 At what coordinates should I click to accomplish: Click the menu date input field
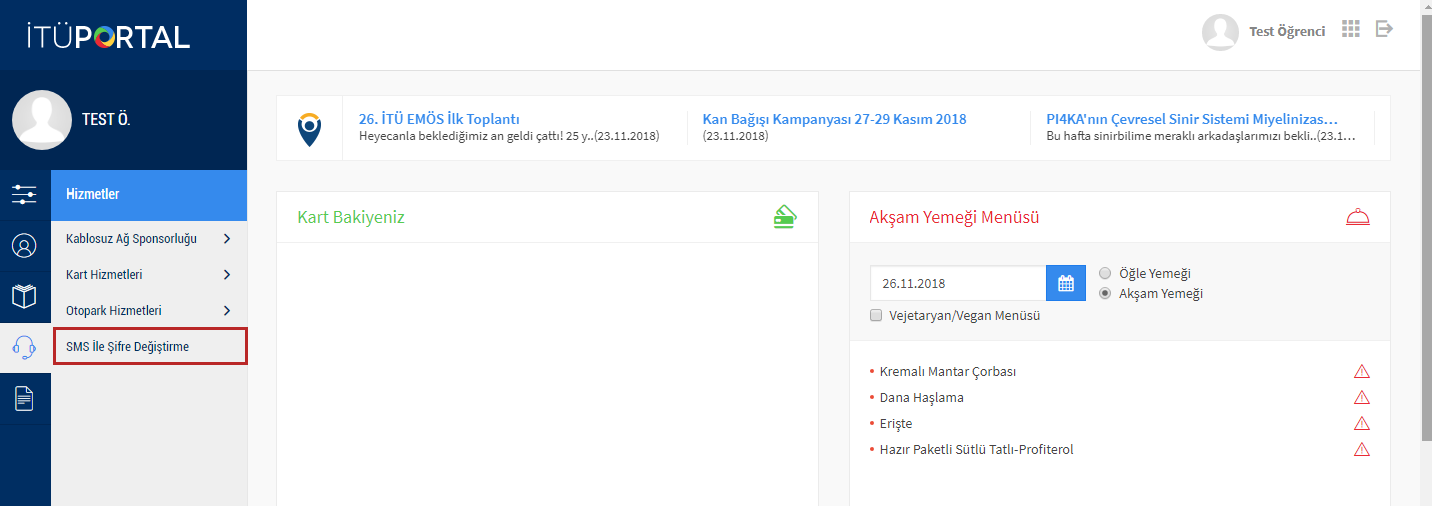(957, 283)
